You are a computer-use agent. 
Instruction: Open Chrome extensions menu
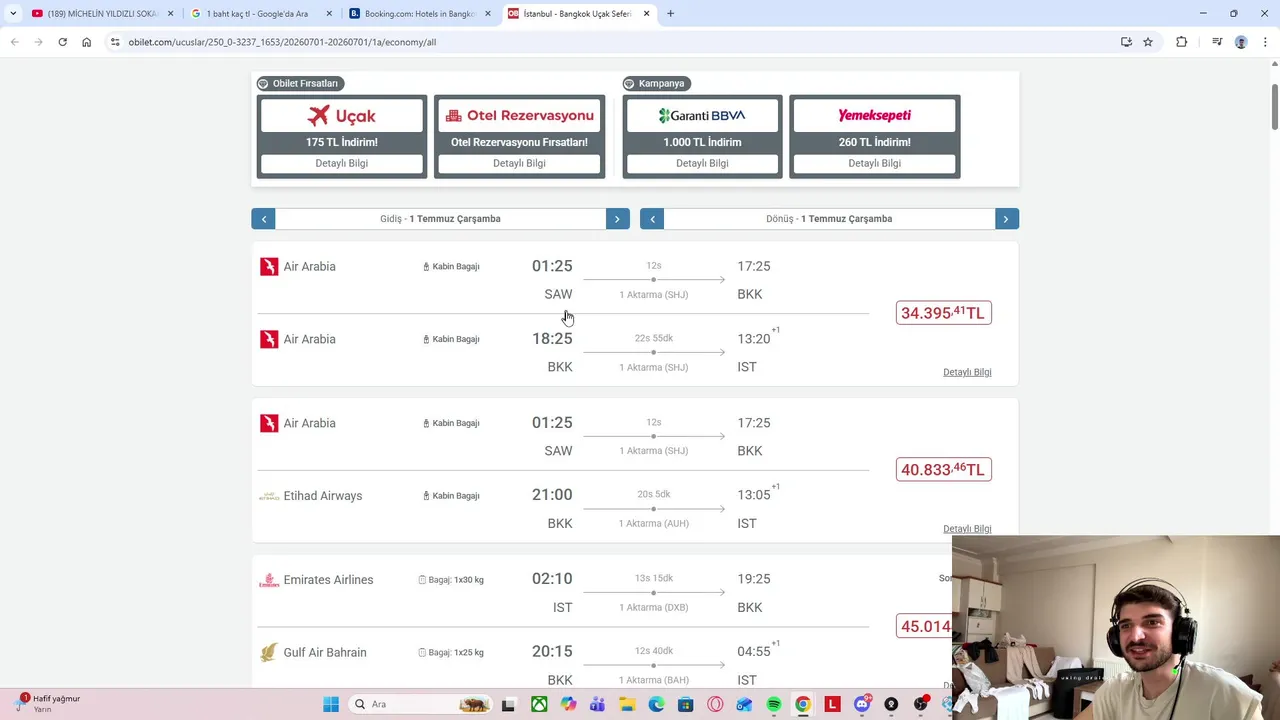[1181, 42]
